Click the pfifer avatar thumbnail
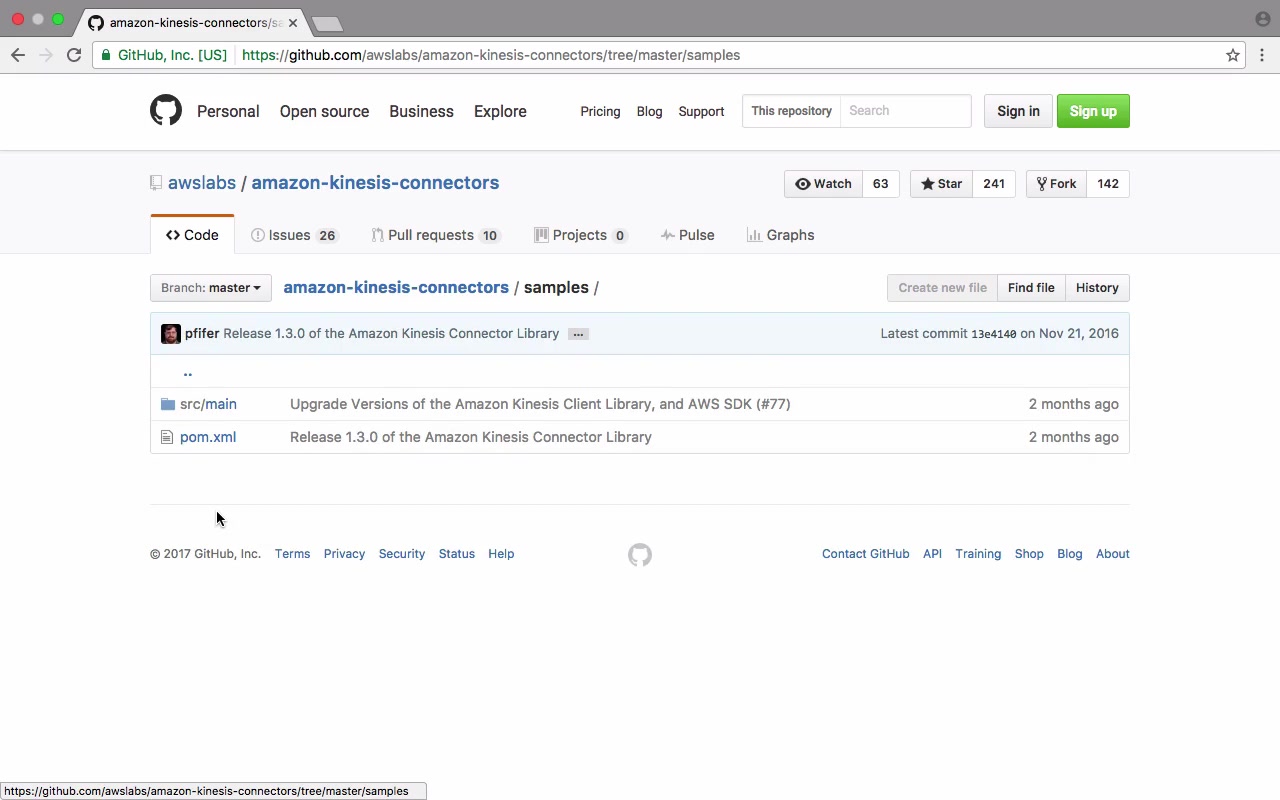 [171, 334]
